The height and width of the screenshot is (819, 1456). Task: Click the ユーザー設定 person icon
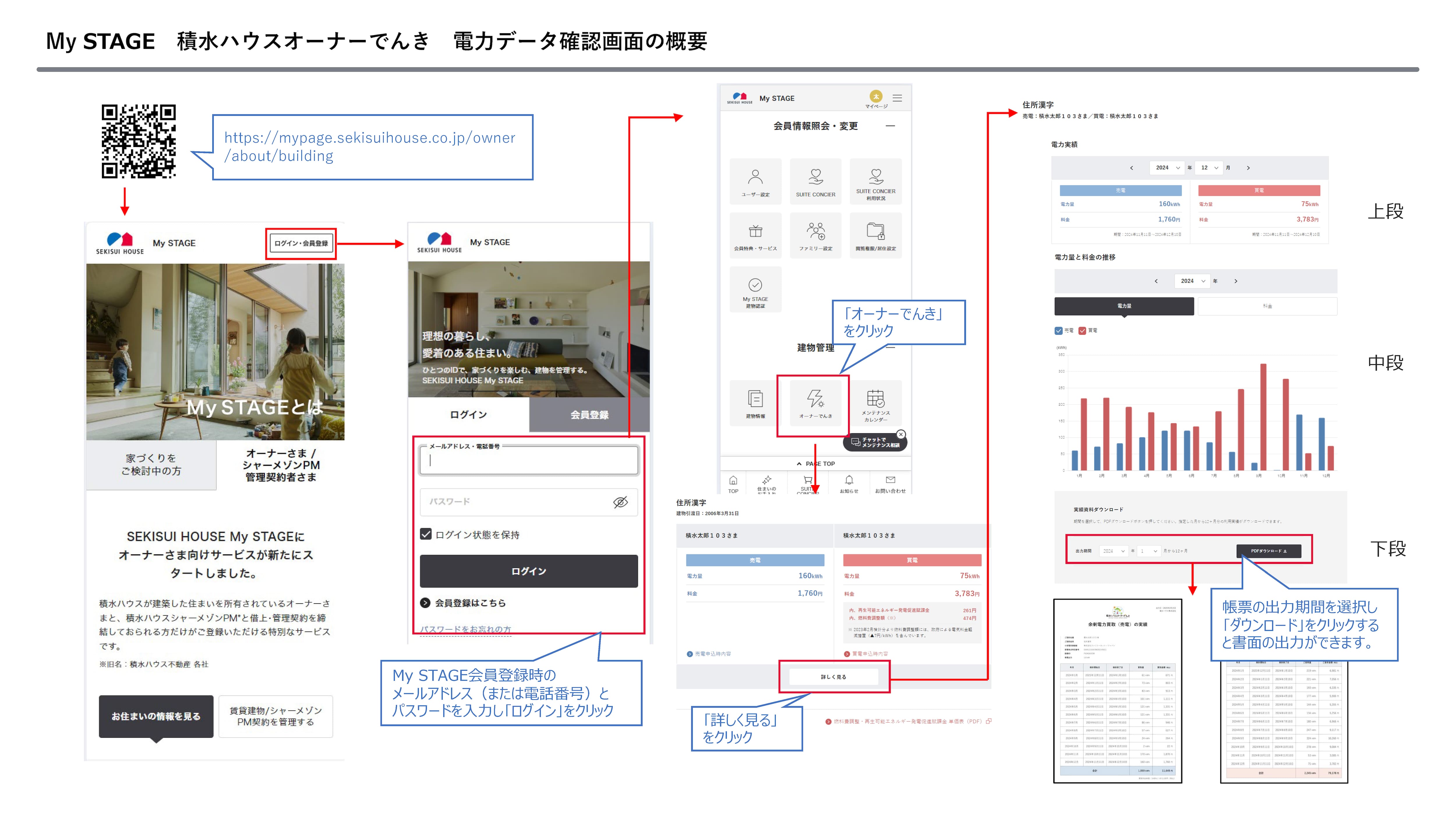pyautogui.click(x=755, y=178)
